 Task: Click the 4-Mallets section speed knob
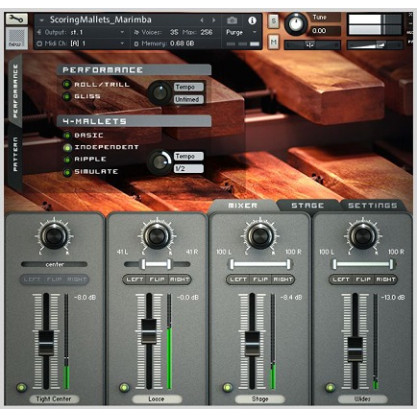tap(160, 162)
